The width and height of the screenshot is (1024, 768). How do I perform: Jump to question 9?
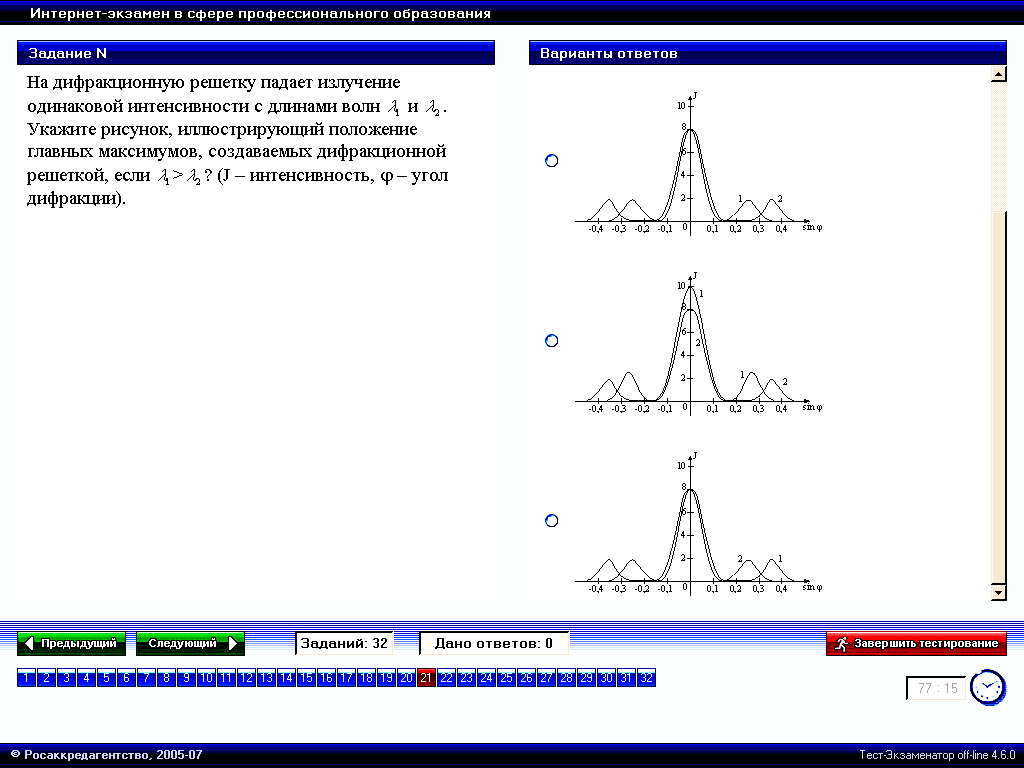coord(186,678)
